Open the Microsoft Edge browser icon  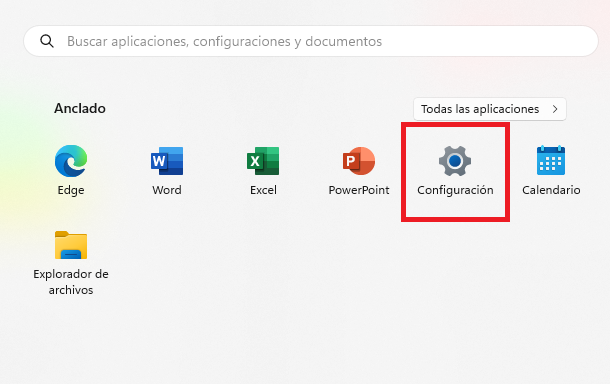[x=71, y=161]
